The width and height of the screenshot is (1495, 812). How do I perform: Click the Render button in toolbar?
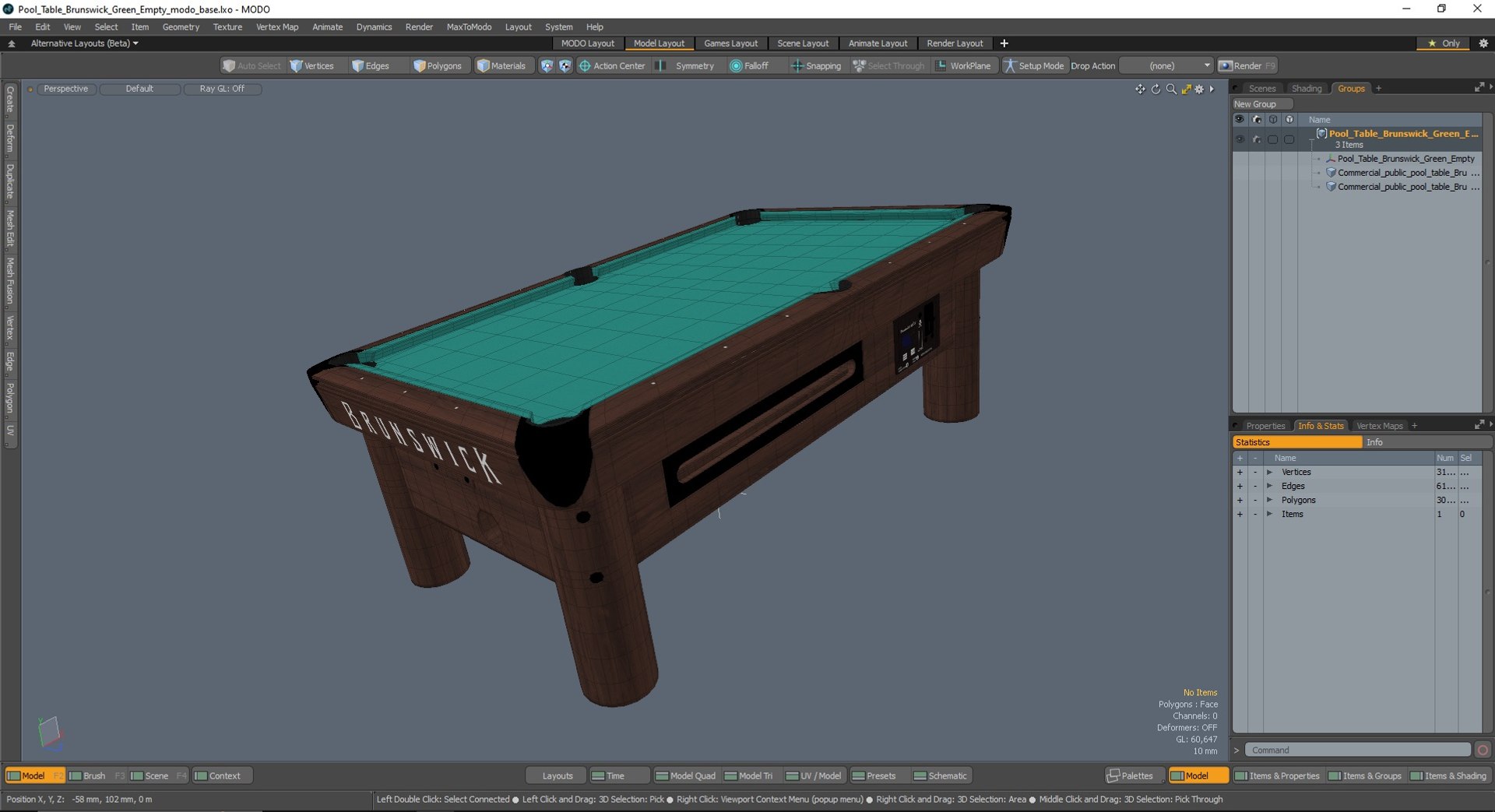1247,66
